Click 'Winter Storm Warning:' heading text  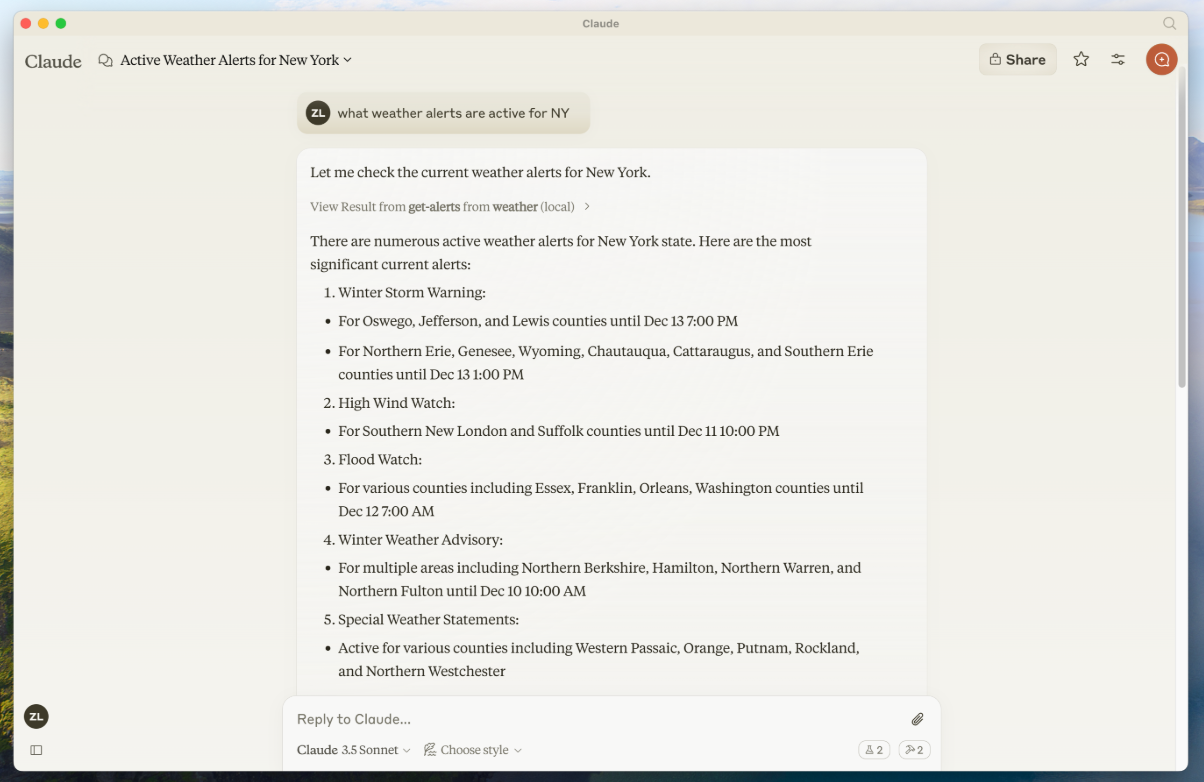412,293
